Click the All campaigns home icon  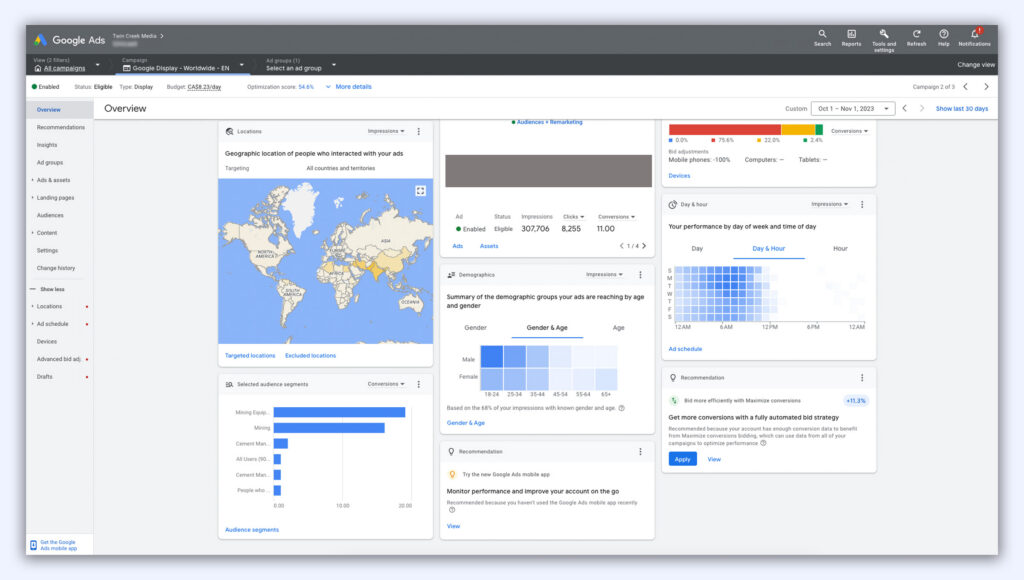click(38, 68)
